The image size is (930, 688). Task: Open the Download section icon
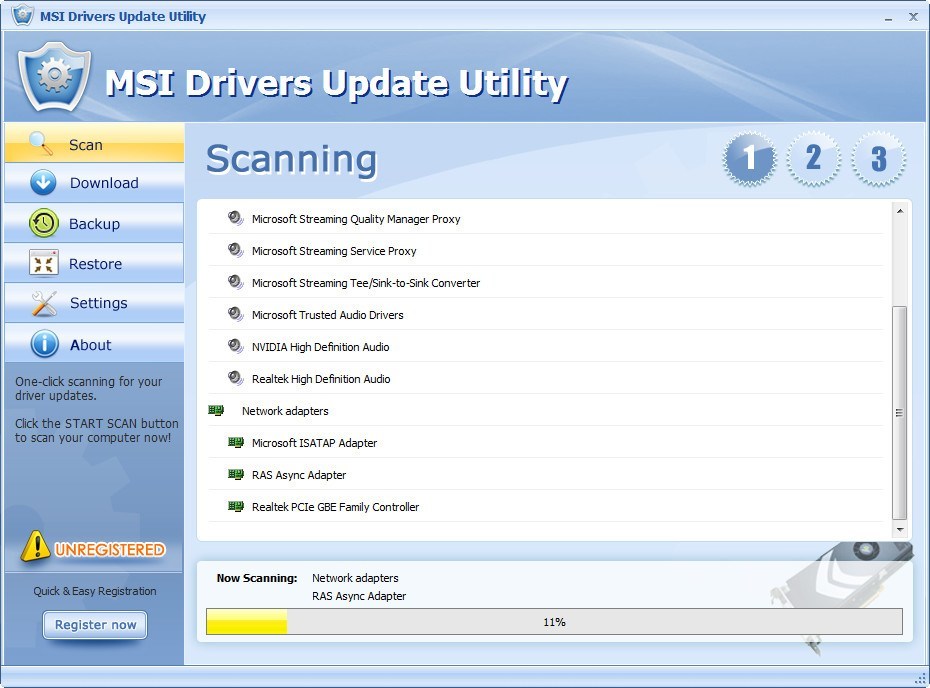41,183
